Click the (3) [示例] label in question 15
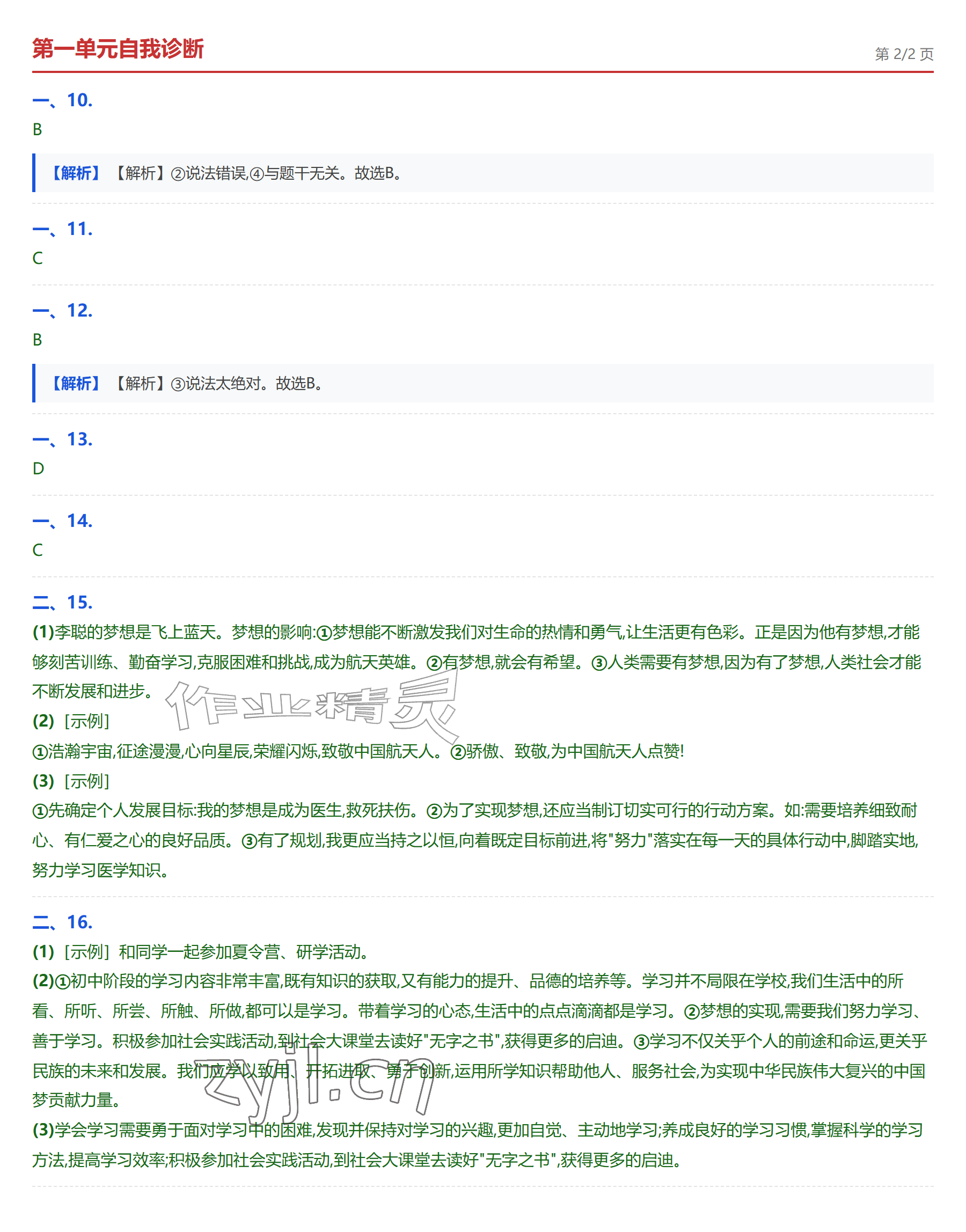 tap(71, 781)
